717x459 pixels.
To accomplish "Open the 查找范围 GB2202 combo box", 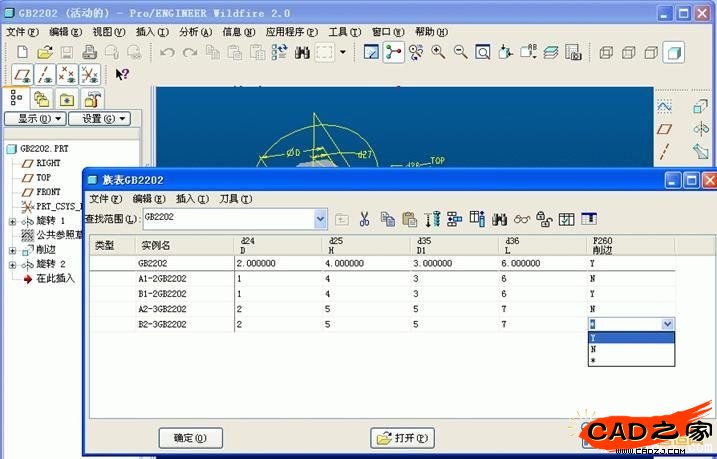I will coord(320,217).
